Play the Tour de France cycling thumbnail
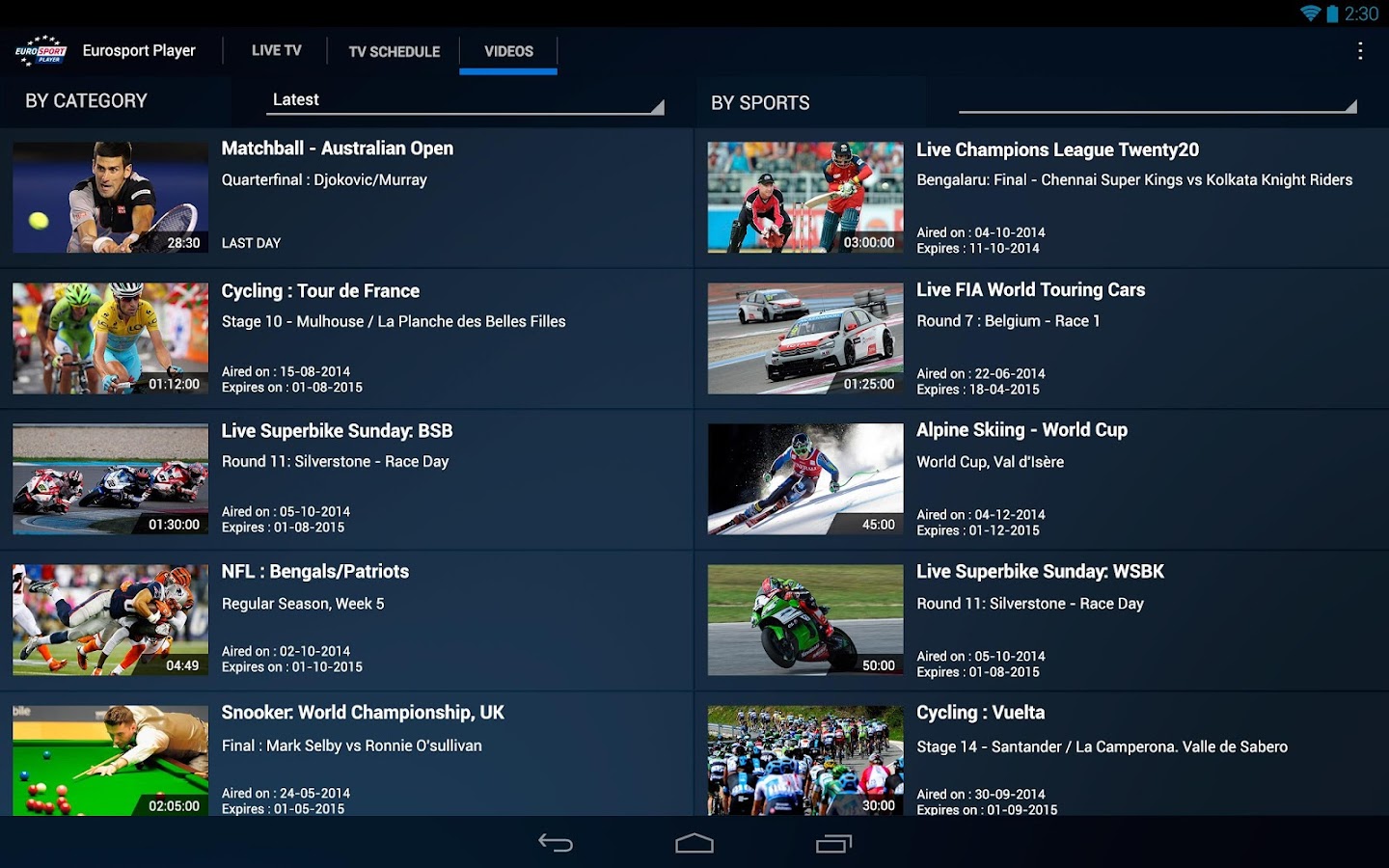The image size is (1389, 868). 110,339
